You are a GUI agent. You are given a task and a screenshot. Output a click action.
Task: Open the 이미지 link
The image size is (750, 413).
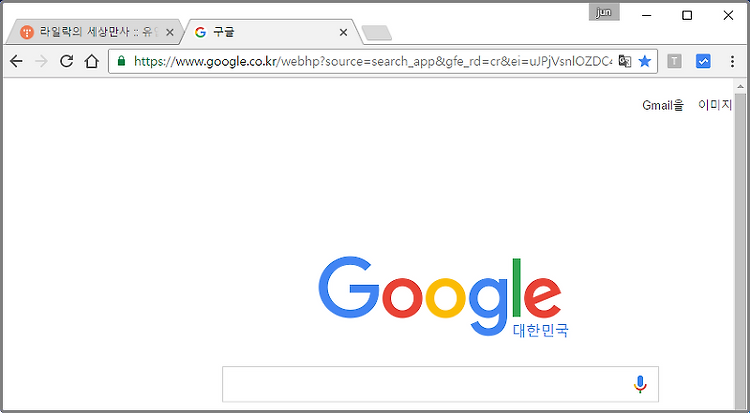tap(715, 105)
